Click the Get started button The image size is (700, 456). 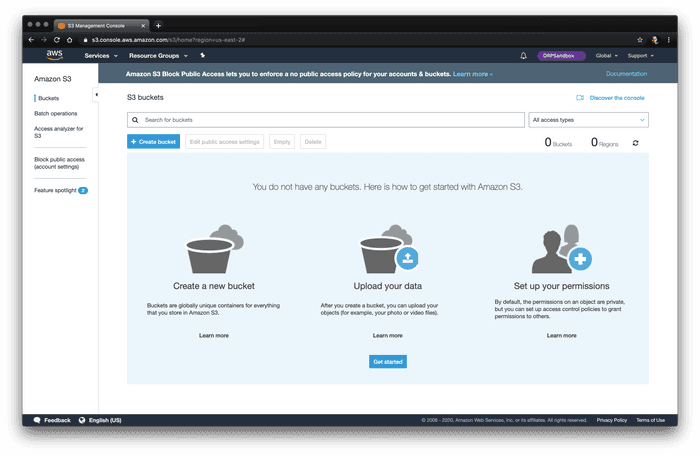coord(388,361)
